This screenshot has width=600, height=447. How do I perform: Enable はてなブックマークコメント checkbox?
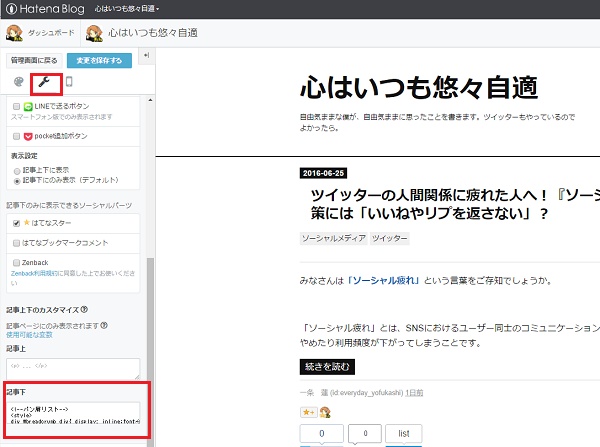point(16,243)
